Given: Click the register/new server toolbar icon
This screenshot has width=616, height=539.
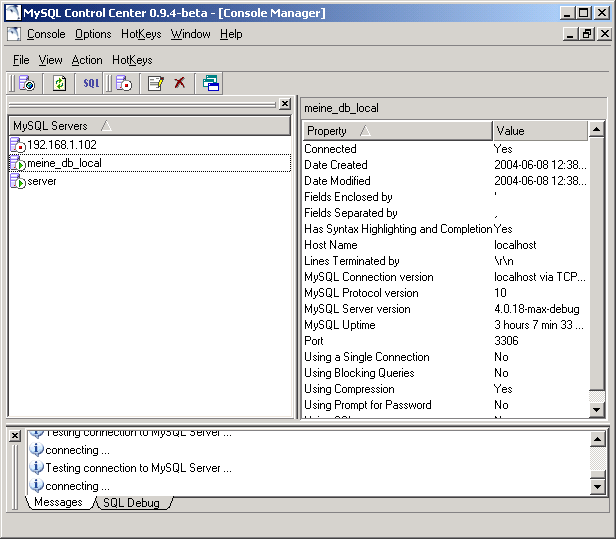Looking at the screenshot, I should tap(27, 83).
